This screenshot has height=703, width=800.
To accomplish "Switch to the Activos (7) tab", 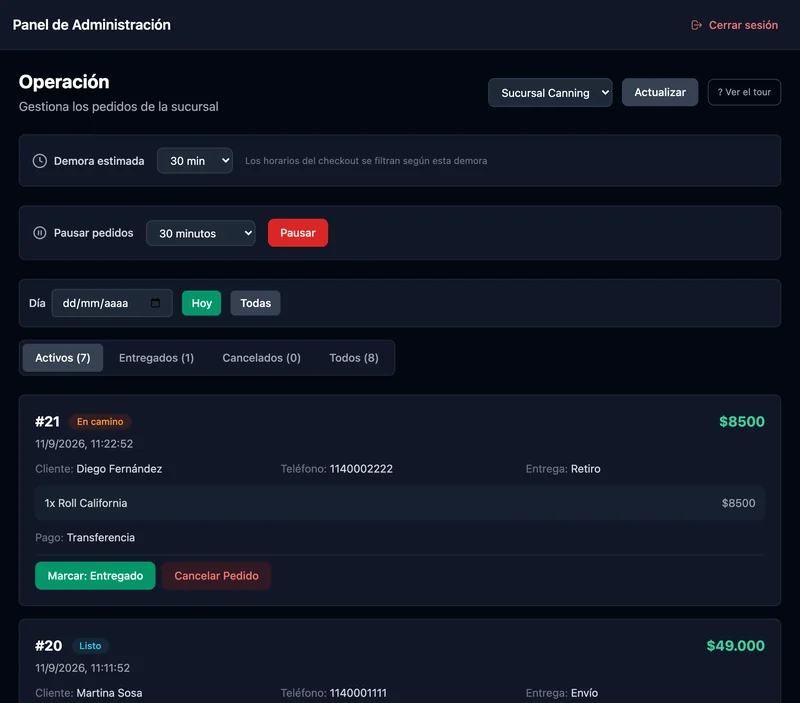I will click(x=63, y=358).
